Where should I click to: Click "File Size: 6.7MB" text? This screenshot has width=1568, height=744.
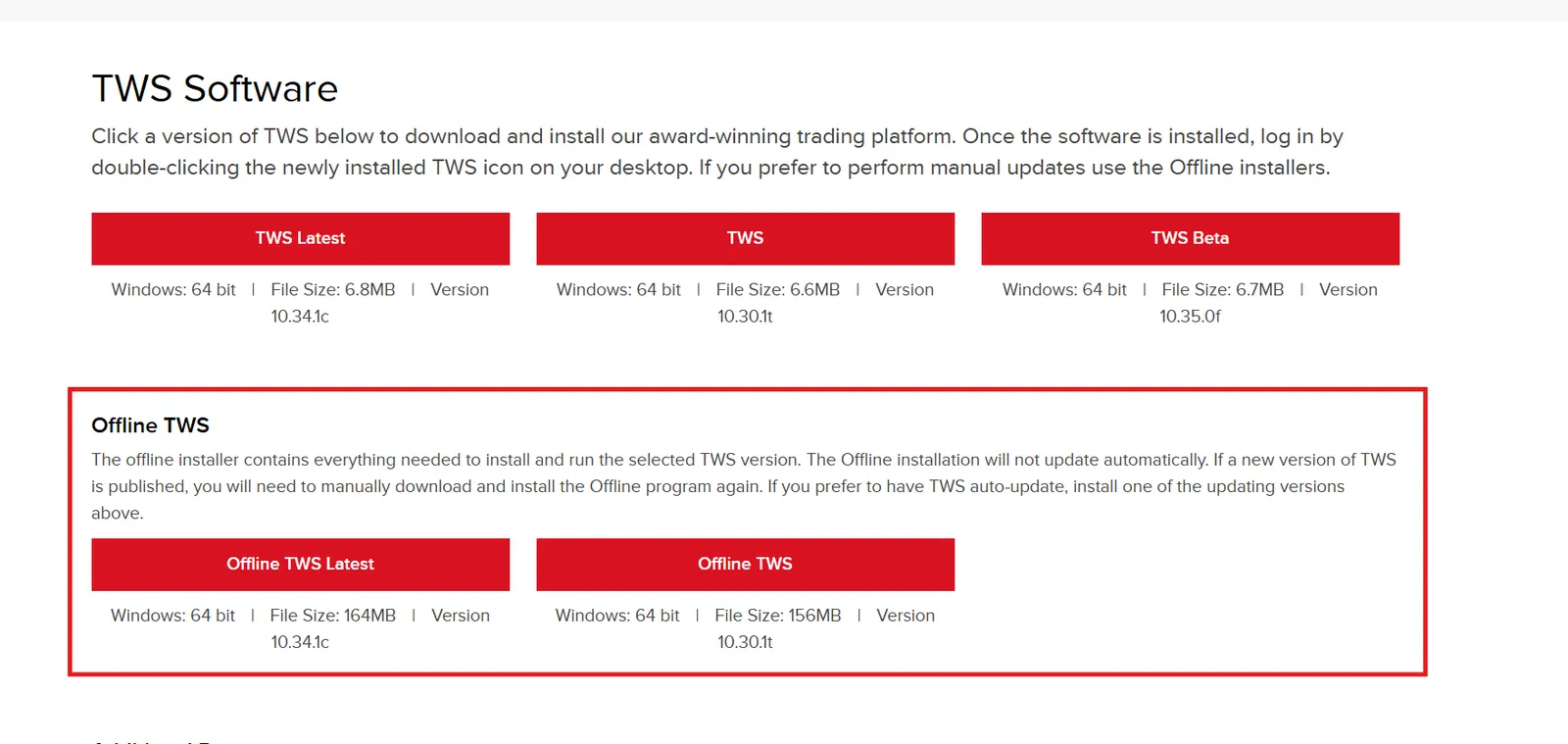click(x=1223, y=289)
